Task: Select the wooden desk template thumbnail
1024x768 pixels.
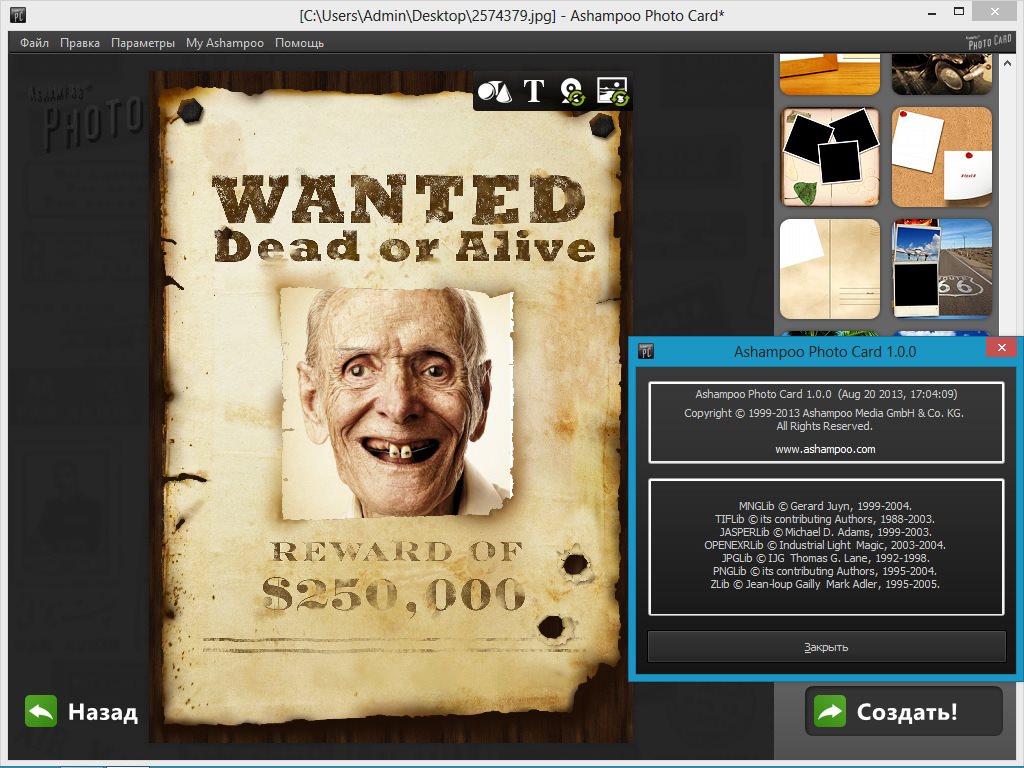Action: 830,74
